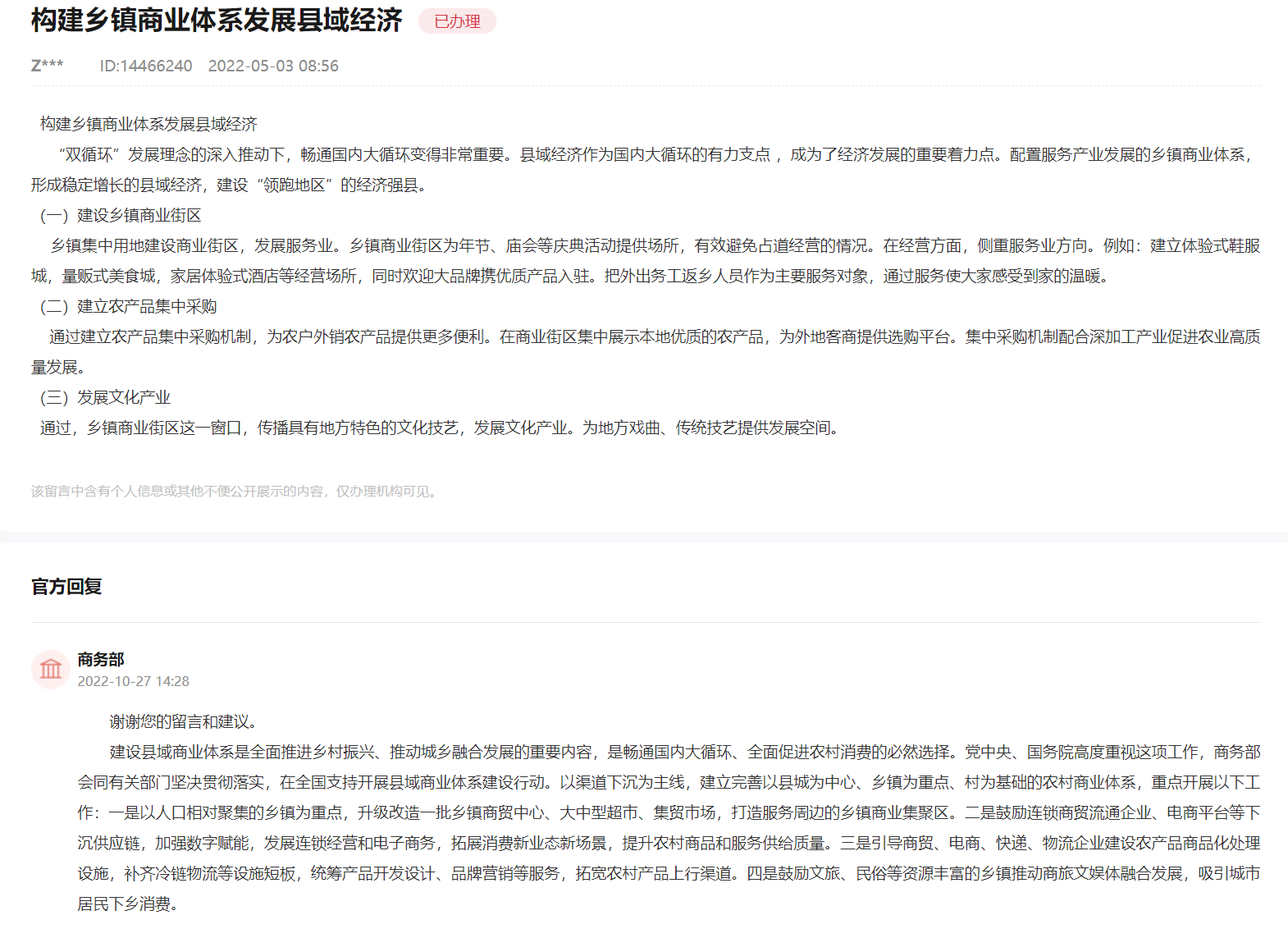Click the reply paragraph starting 建设县域商业体系

click(669, 828)
